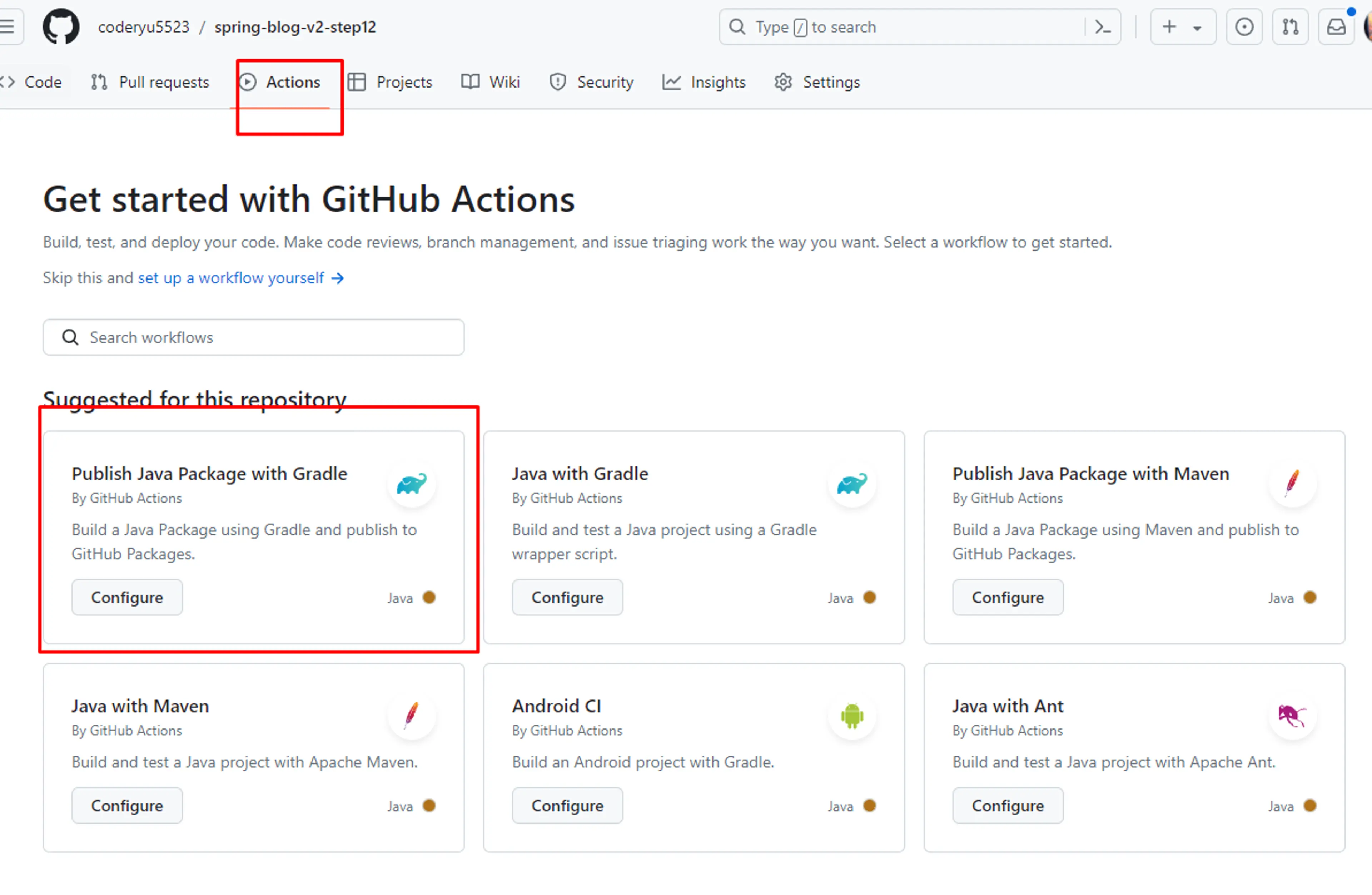This screenshot has height=895, width=1372.
Task: Click the Wiki book icon
Action: coord(470,82)
